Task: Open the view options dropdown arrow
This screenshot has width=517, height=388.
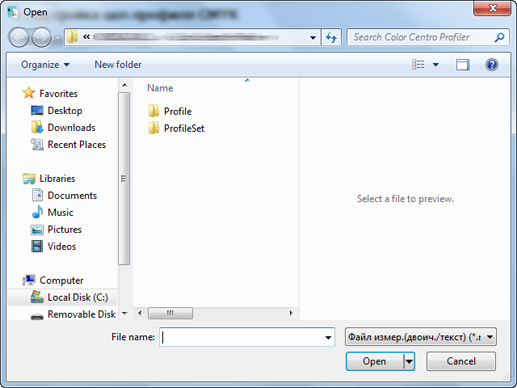Action: tap(436, 65)
